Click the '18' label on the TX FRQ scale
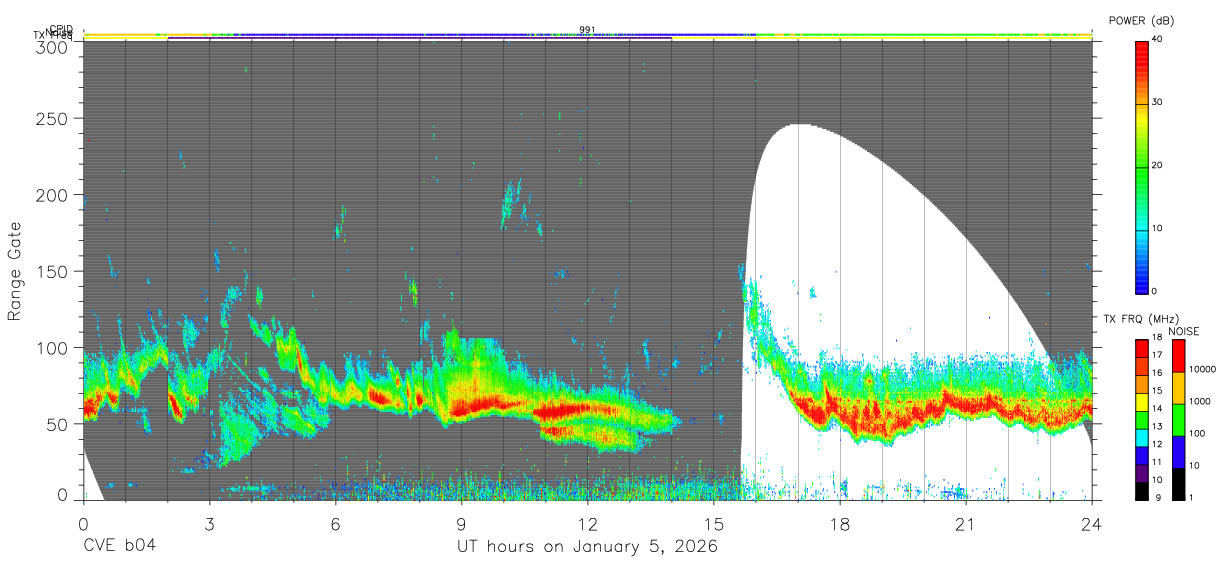 click(x=1157, y=337)
